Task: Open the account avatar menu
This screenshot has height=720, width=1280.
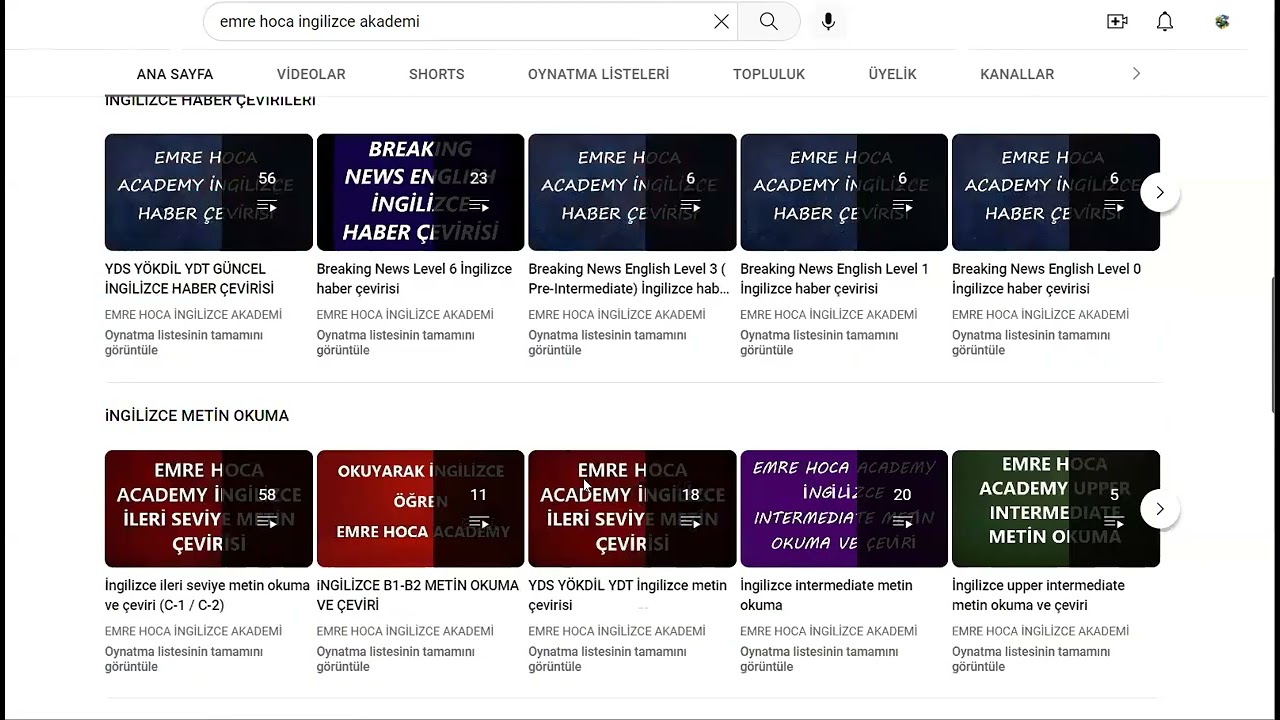Action: click(x=1222, y=21)
